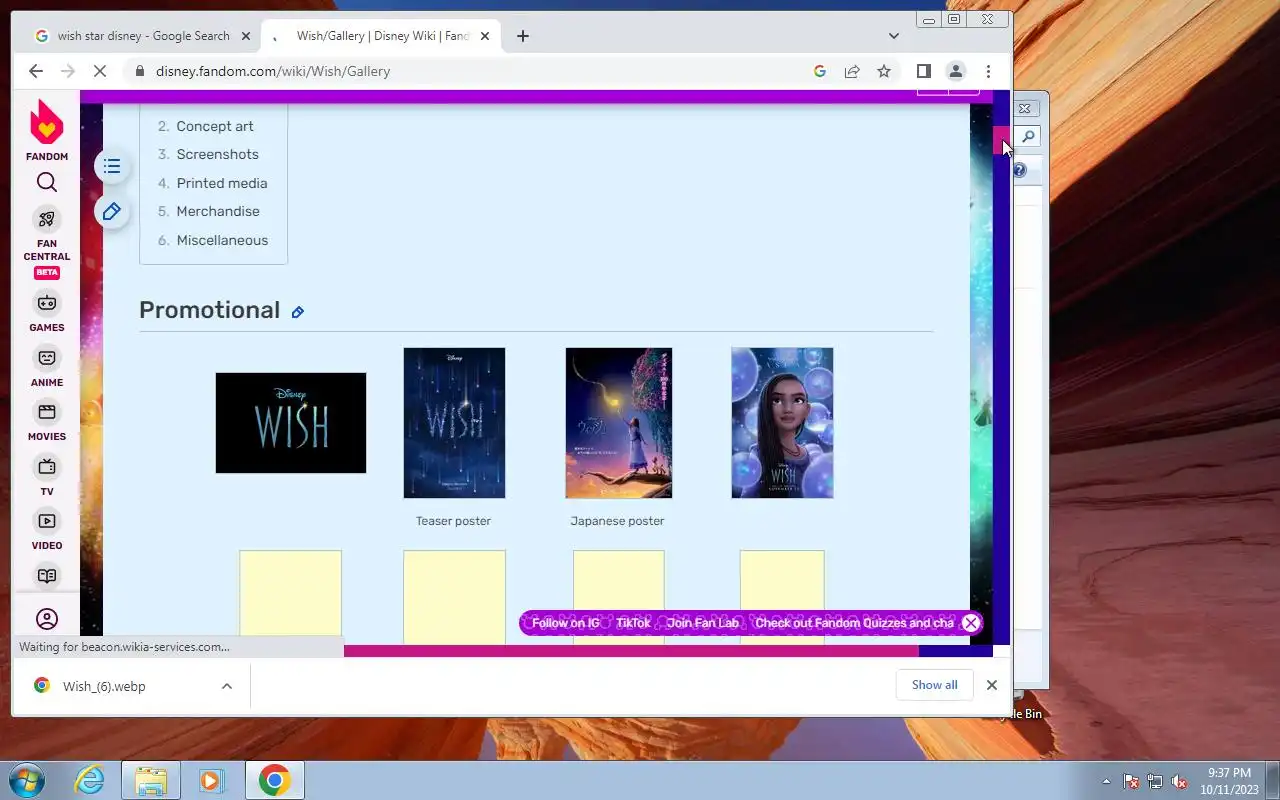Open Chrome profile avatar

956,71
